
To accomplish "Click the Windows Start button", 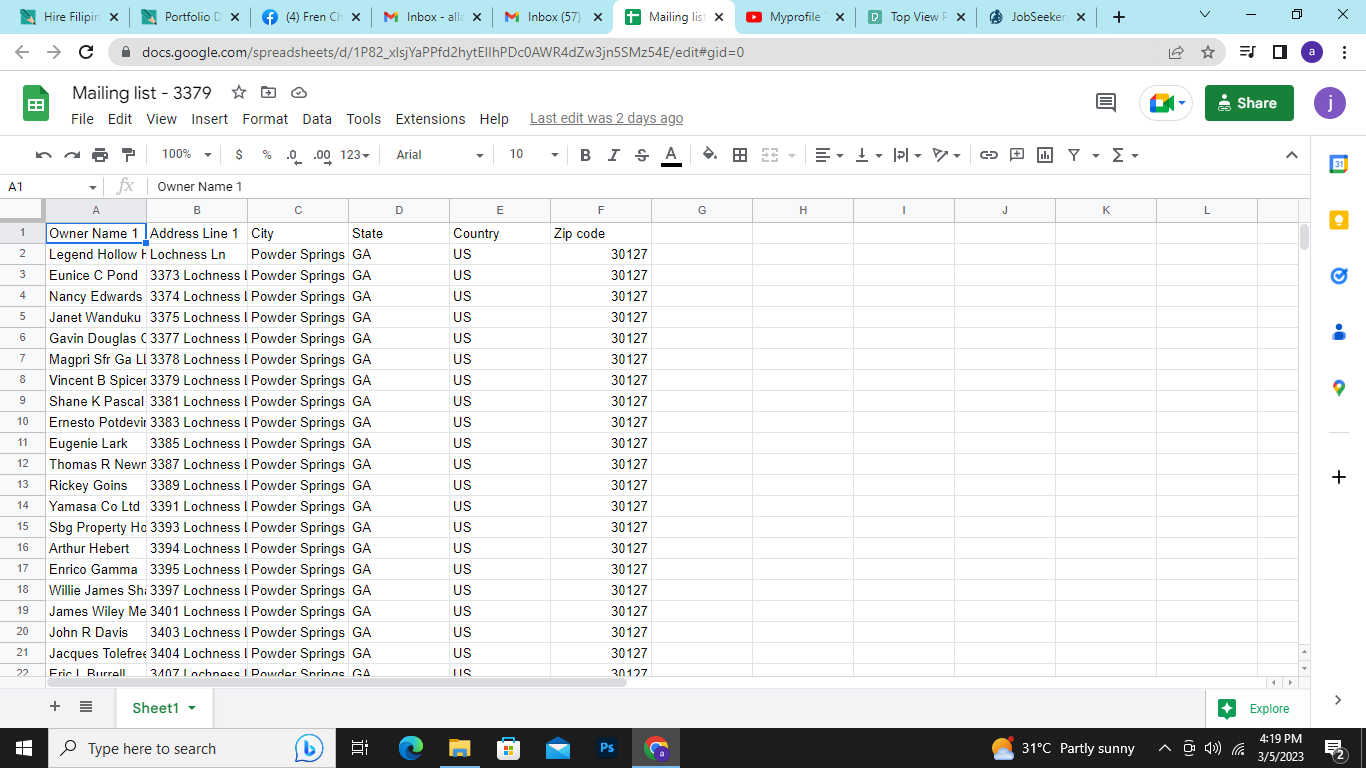I will tap(24, 748).
